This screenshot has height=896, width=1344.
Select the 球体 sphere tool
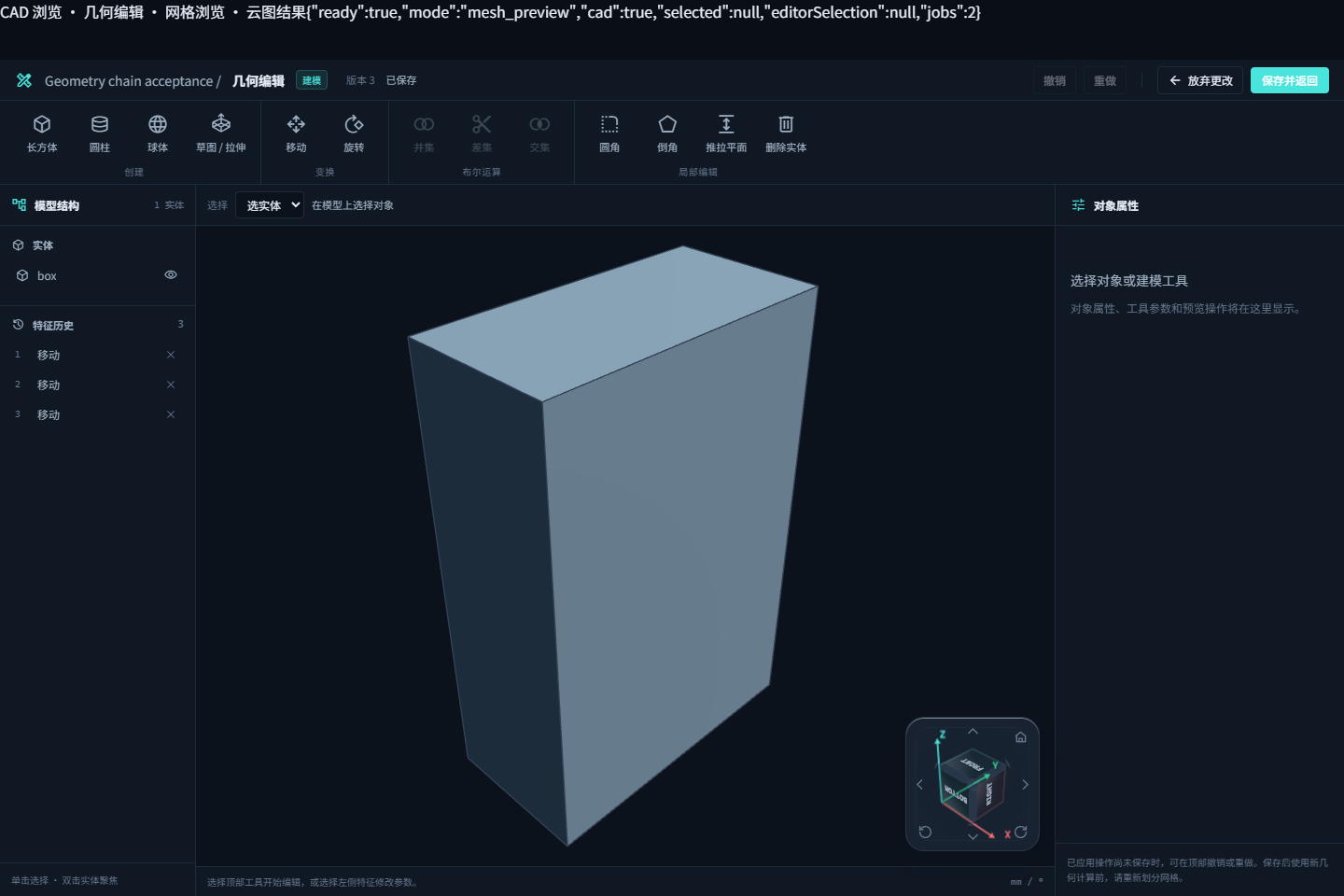pos(158,133)
